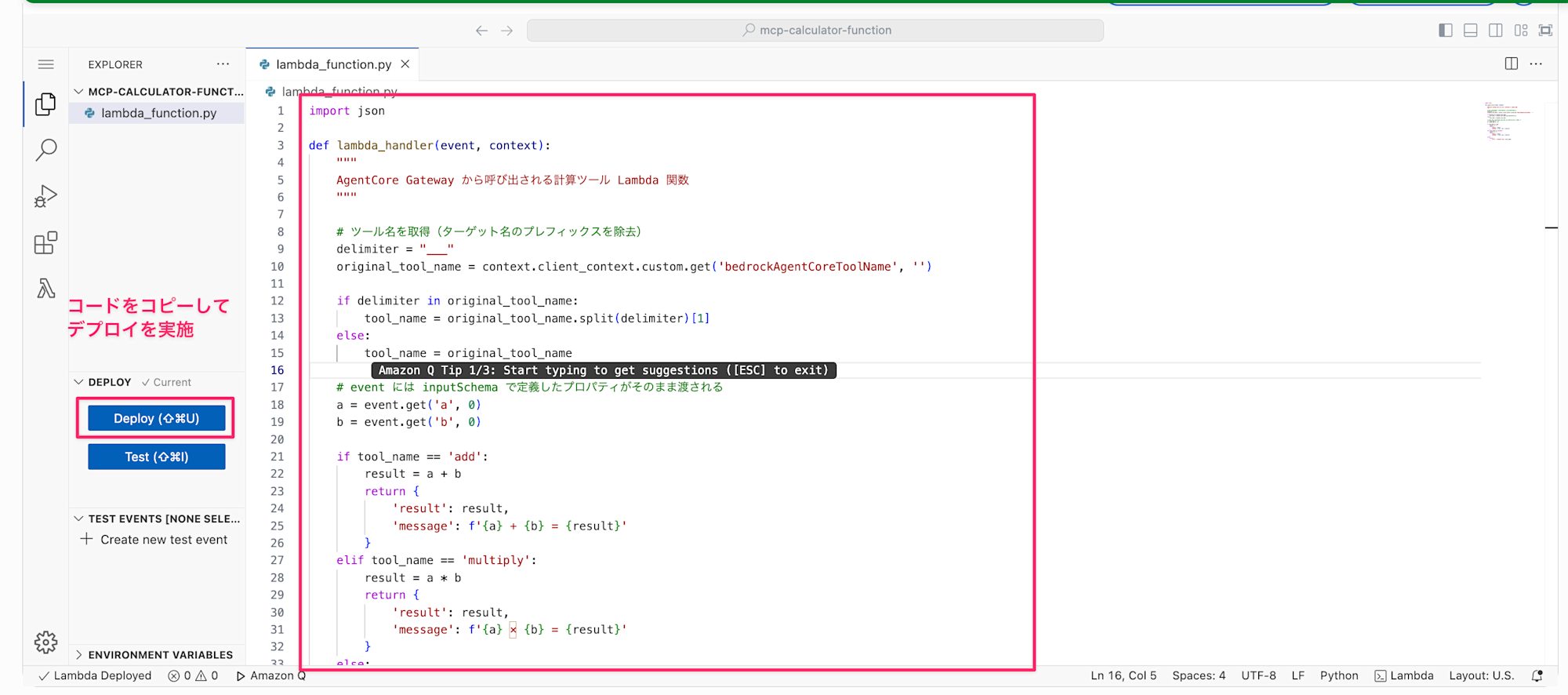Toggle the primary side bar visibility

(x=1445, y=31)
